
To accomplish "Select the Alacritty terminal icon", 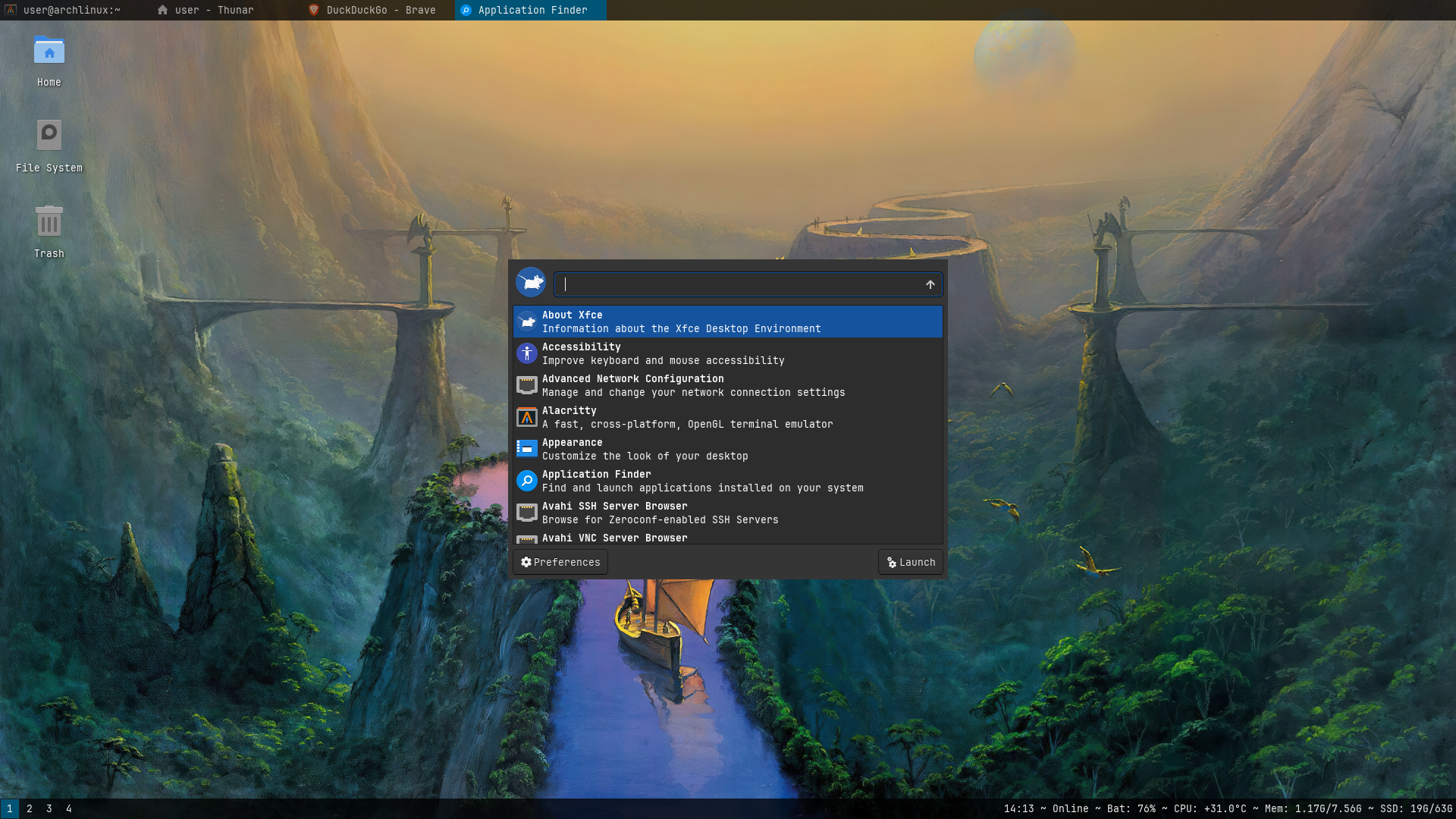I will click(527, 417).
